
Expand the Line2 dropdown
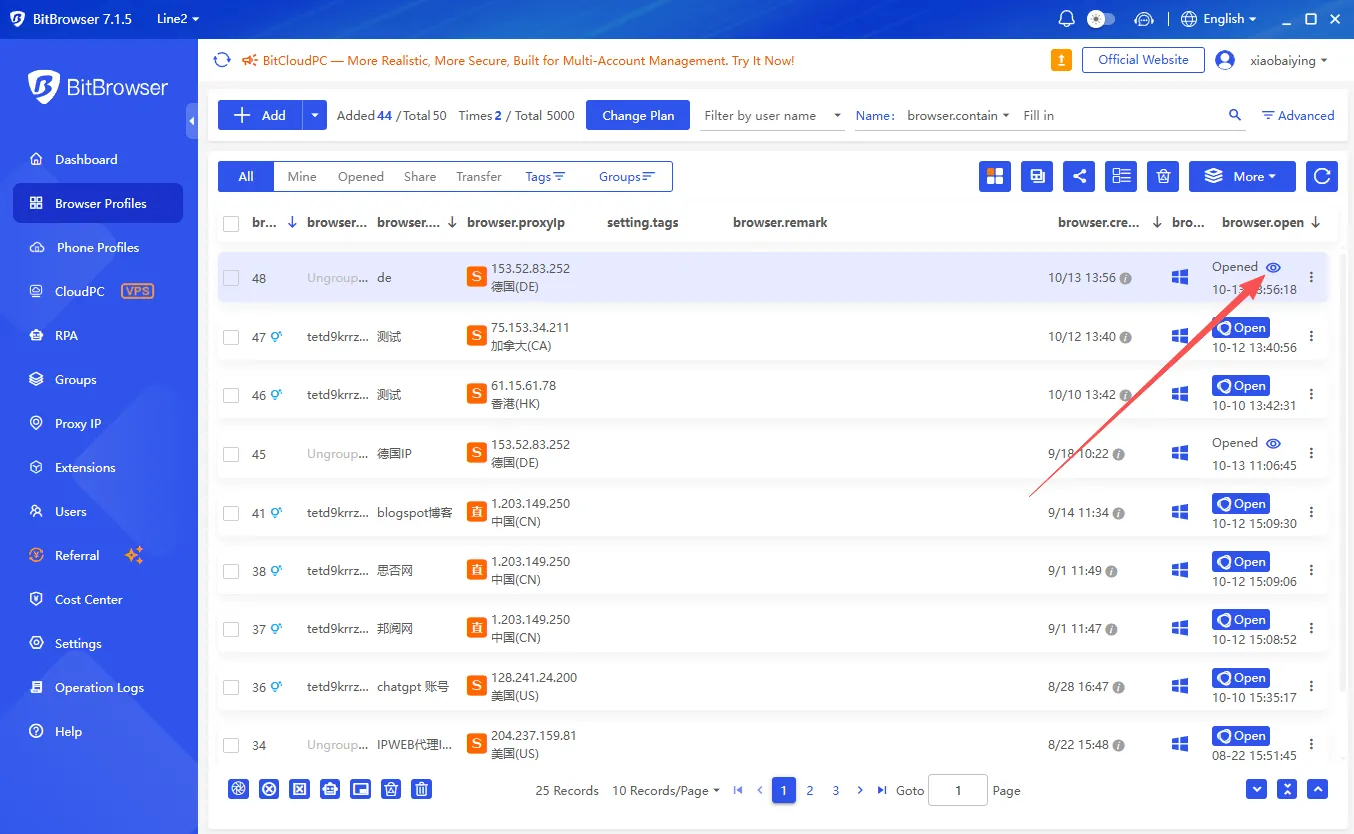tap(179, 19)
